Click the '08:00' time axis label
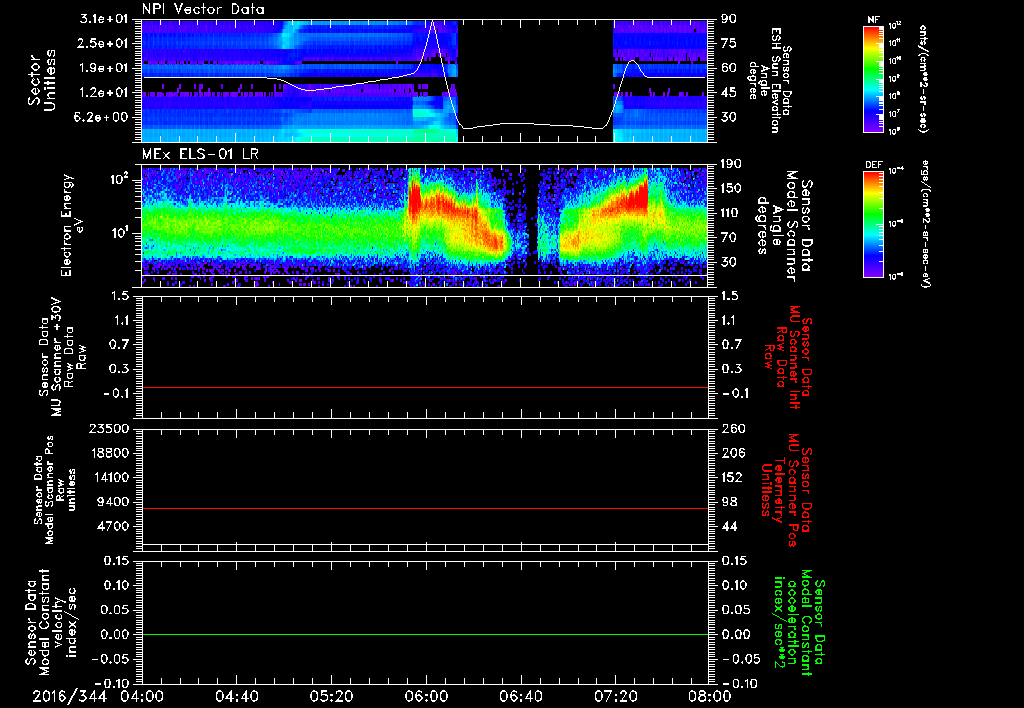 [x=709, y=696]
